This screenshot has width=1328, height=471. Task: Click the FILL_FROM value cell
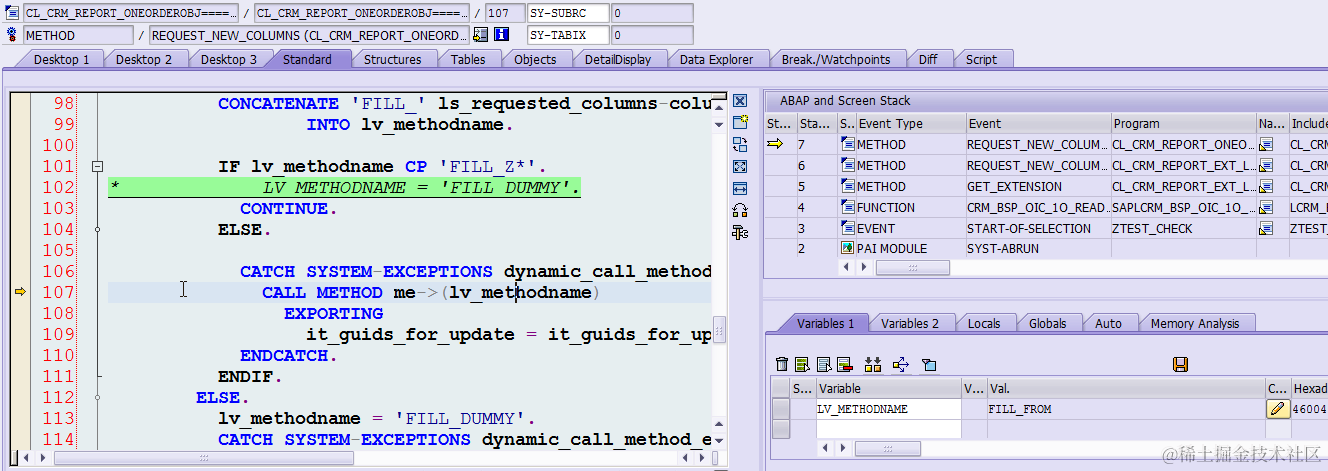point(1126,409)
